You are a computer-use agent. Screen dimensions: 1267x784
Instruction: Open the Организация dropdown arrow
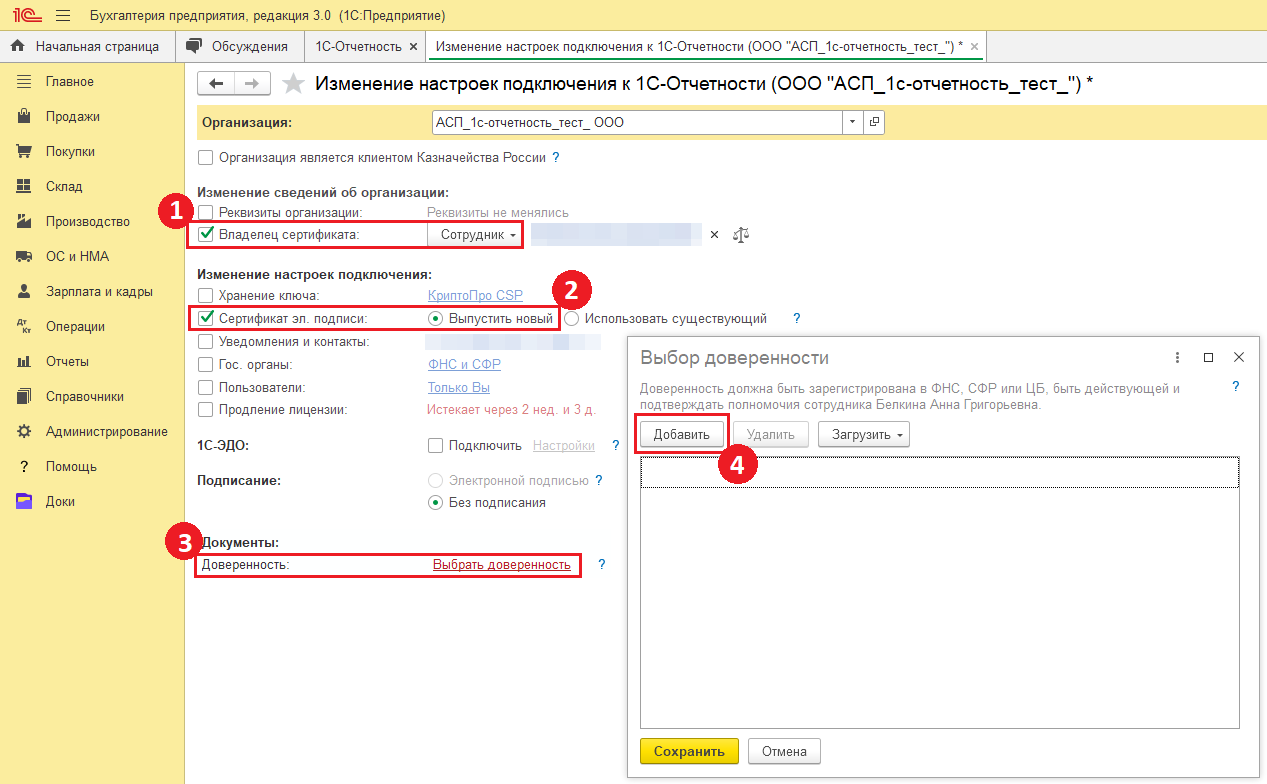coord(853,122)
